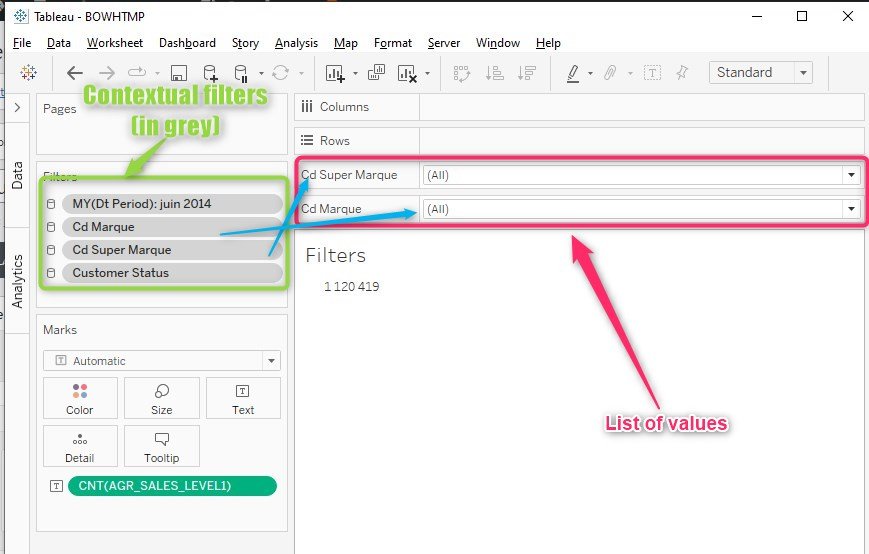This screenshot has width=869, height=554.
Task: Open the Text marks card
Action: click(x=243, y=398)
